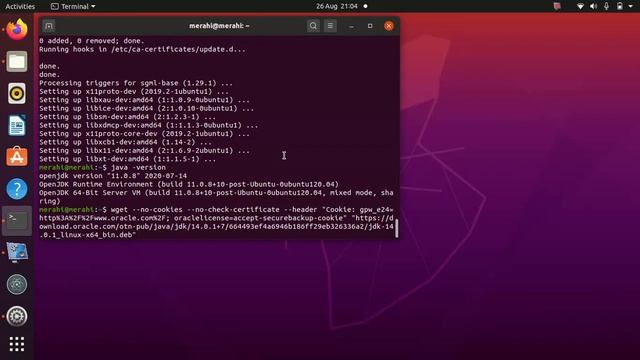Click the terminal search icon
Screen dimensions: 640x360
point(313,26)
